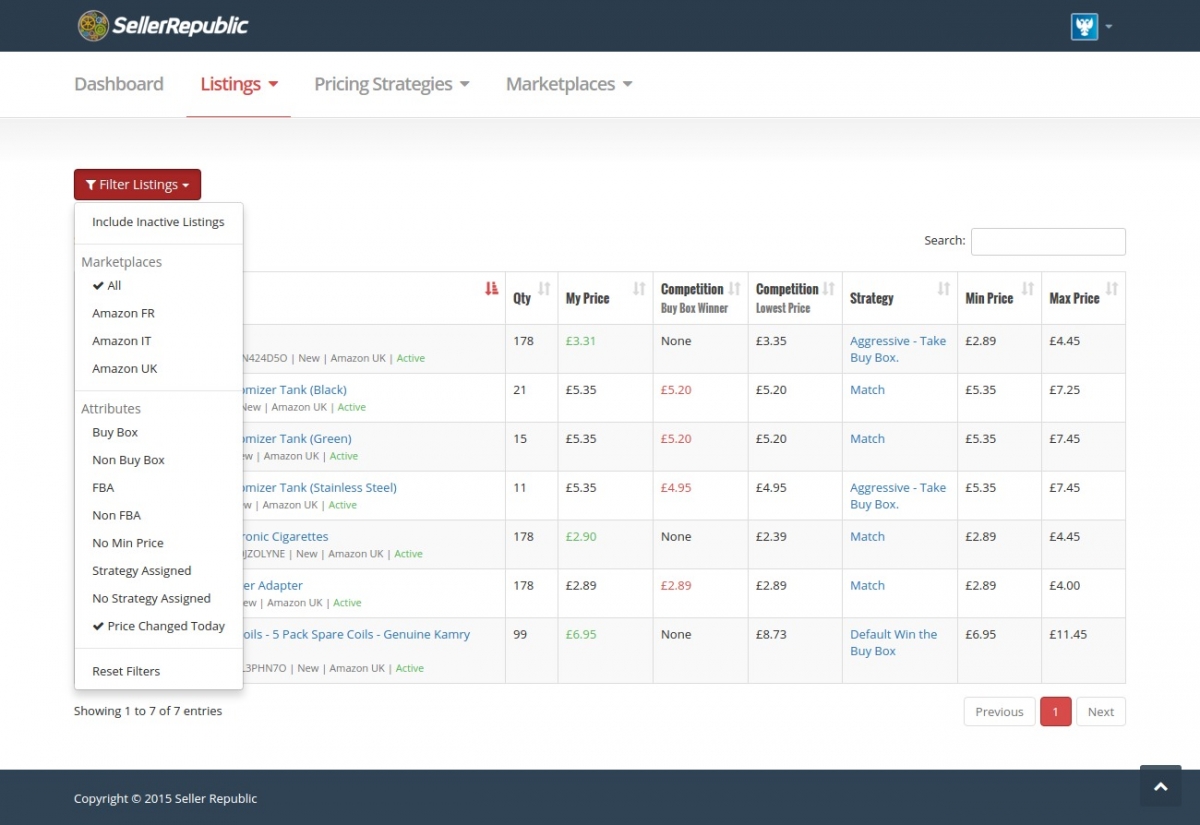Click into the Search input field
The height and width of the screenshot is (825, 1200).
pos(1047,241)
